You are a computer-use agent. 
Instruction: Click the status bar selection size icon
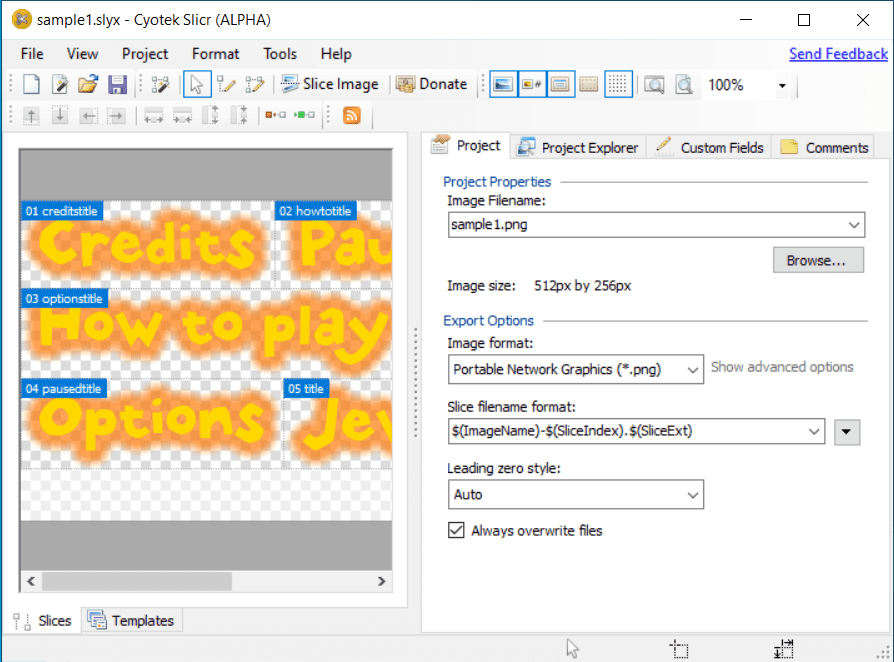784,649
